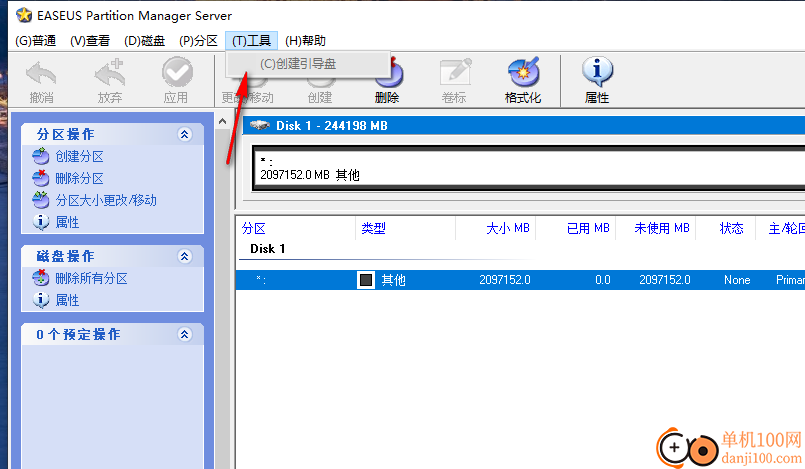Click the 删除所有分区 link
The image size is (805, 469).
[91, 278]
